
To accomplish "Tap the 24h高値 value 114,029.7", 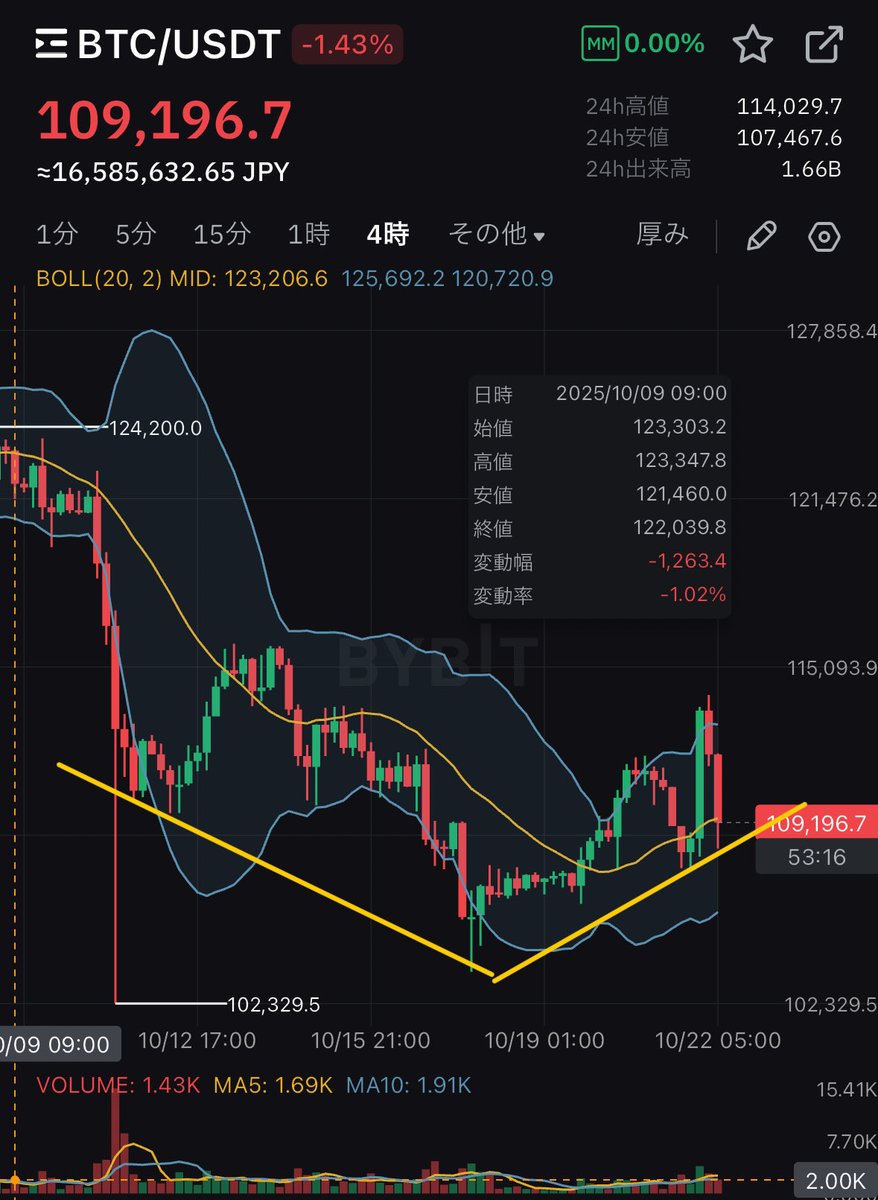I will (790, 106).
